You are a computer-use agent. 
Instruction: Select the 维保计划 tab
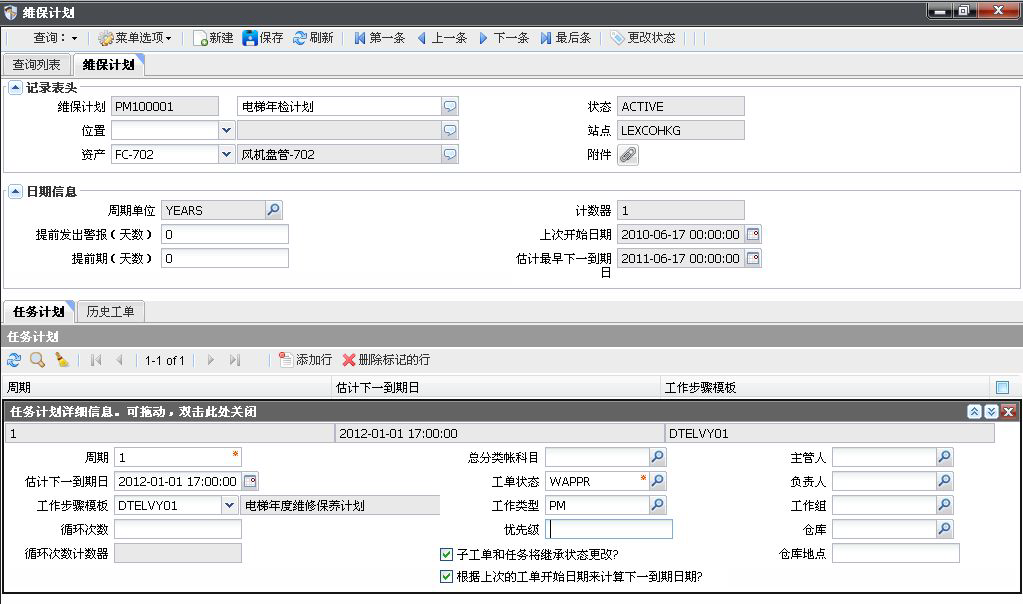108,65
